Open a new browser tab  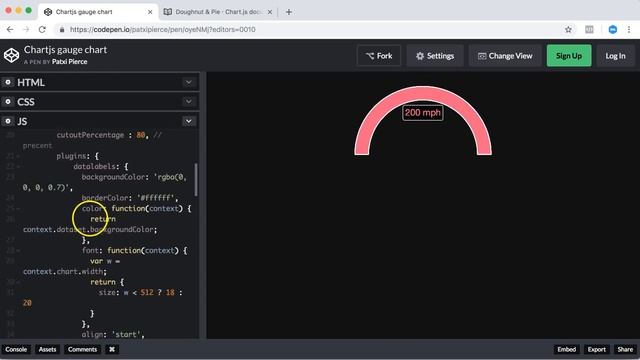[x=289, y=12]
